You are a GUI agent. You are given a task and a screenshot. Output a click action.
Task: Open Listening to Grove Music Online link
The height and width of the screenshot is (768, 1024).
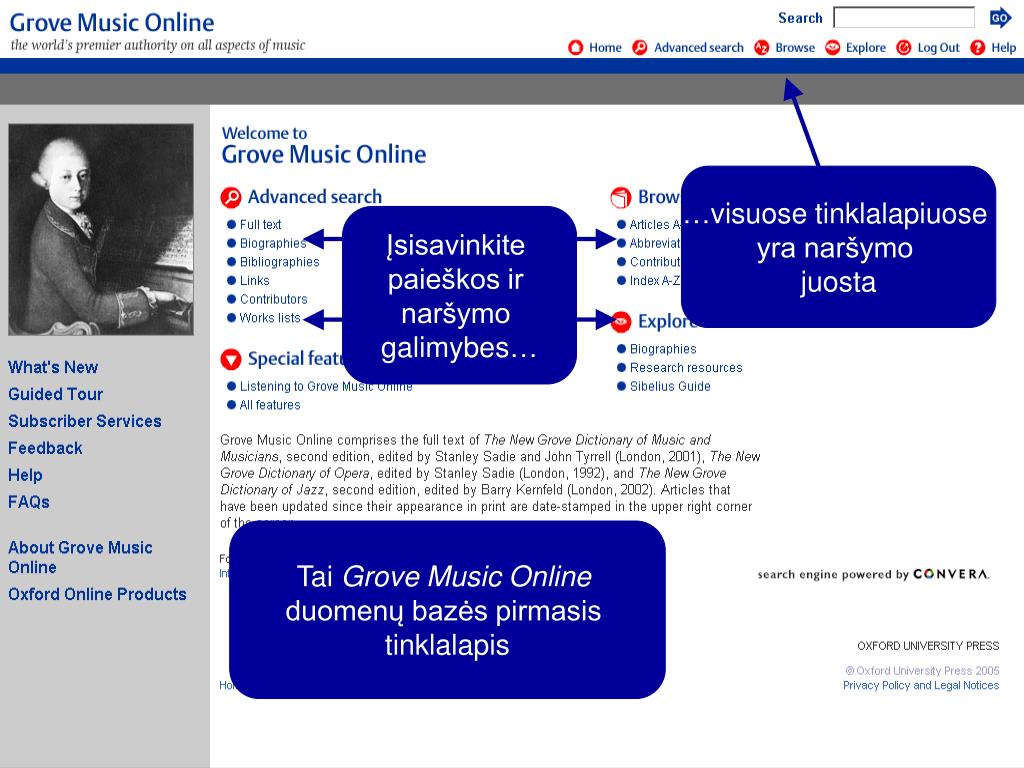326,387
